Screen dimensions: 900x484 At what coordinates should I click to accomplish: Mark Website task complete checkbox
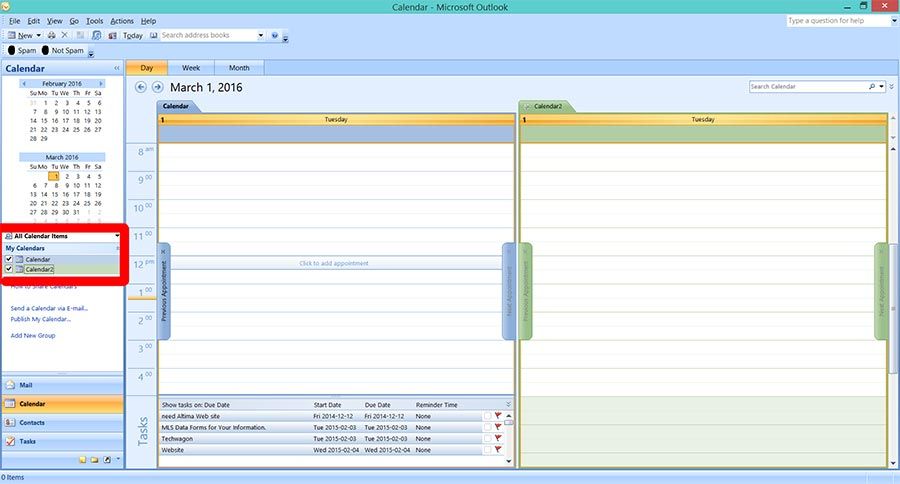[x=487, y=450]
